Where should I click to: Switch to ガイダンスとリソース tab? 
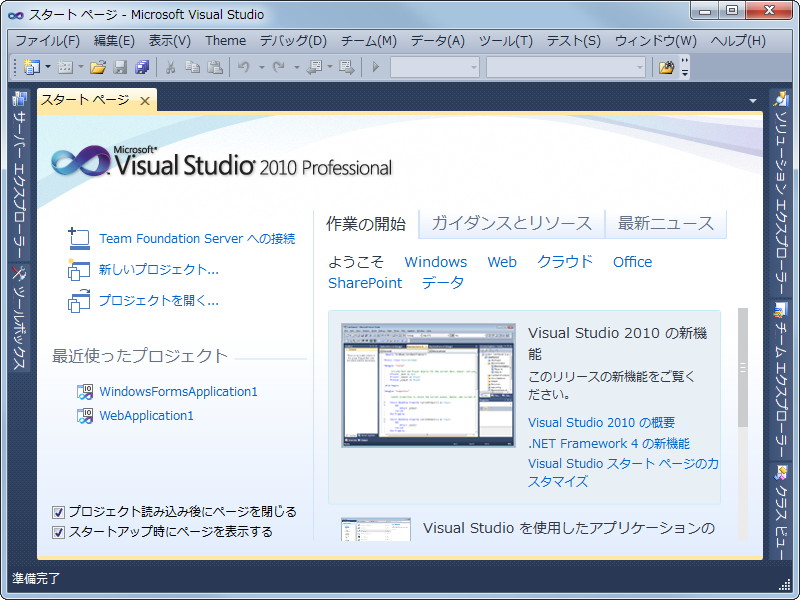[512, 223]
